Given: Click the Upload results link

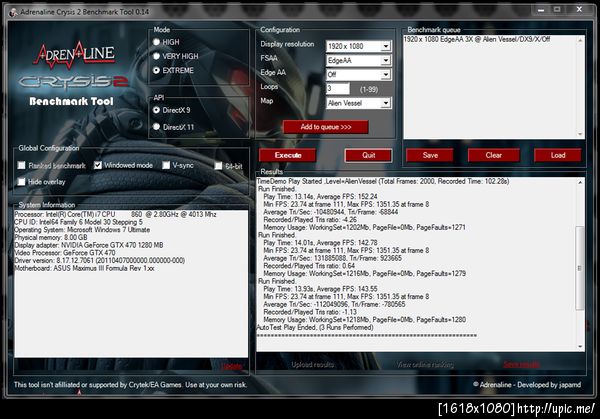Looking at the screenshot, I should (313, 365).
